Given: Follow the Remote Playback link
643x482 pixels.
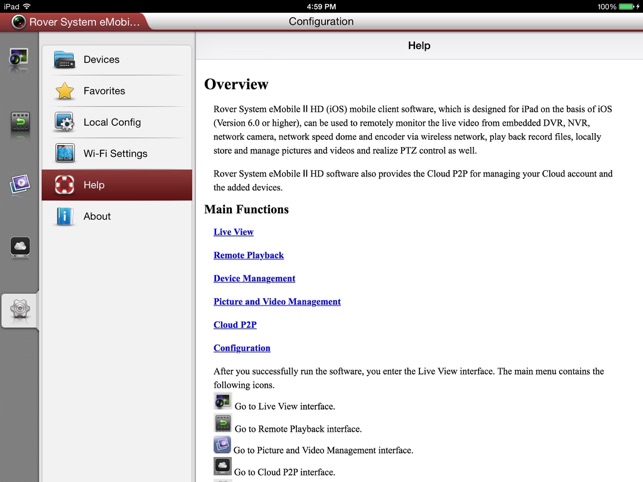Looking at the screenshot, I should [249, 255].
